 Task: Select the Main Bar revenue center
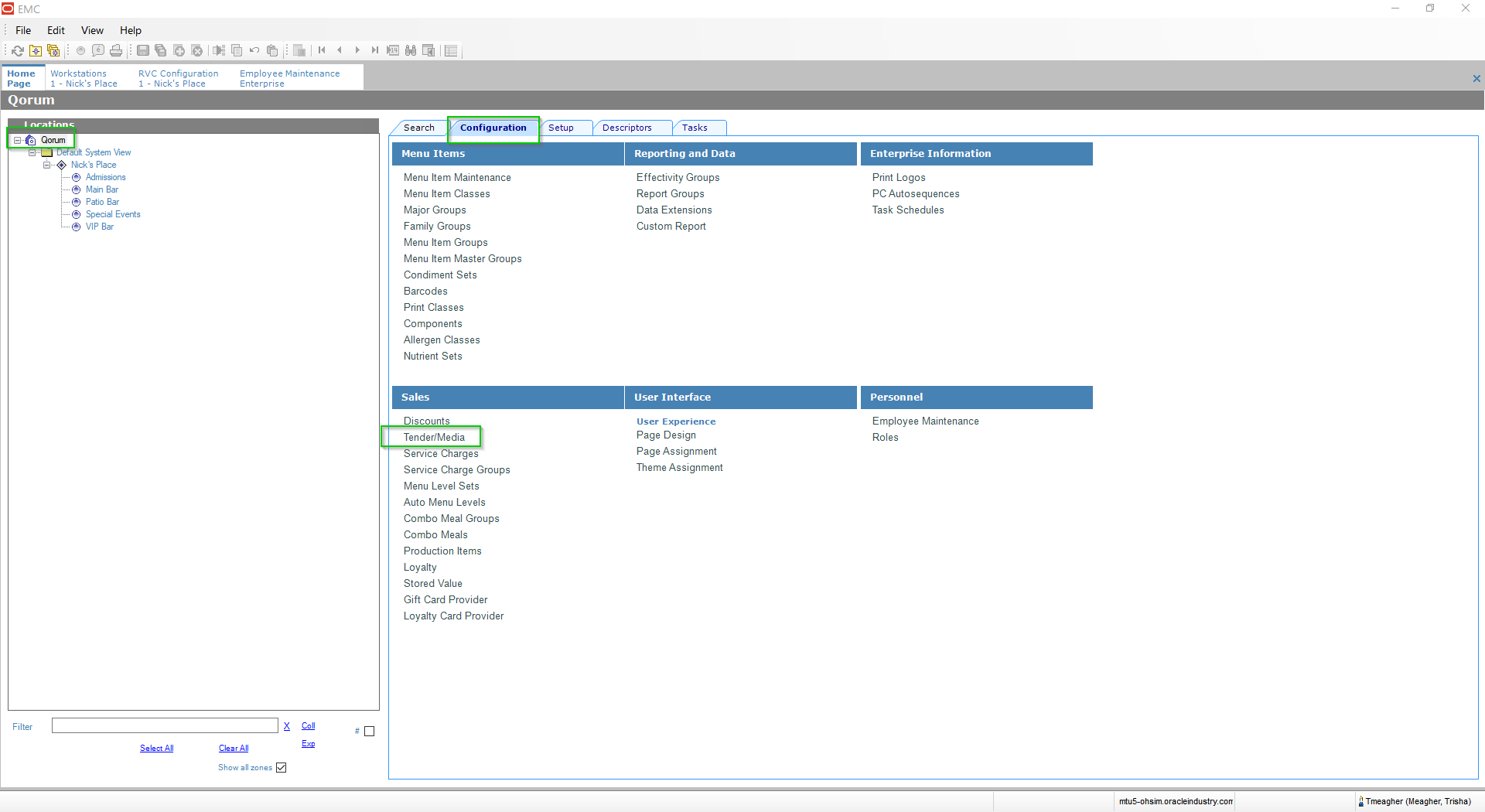pos(102,189)
